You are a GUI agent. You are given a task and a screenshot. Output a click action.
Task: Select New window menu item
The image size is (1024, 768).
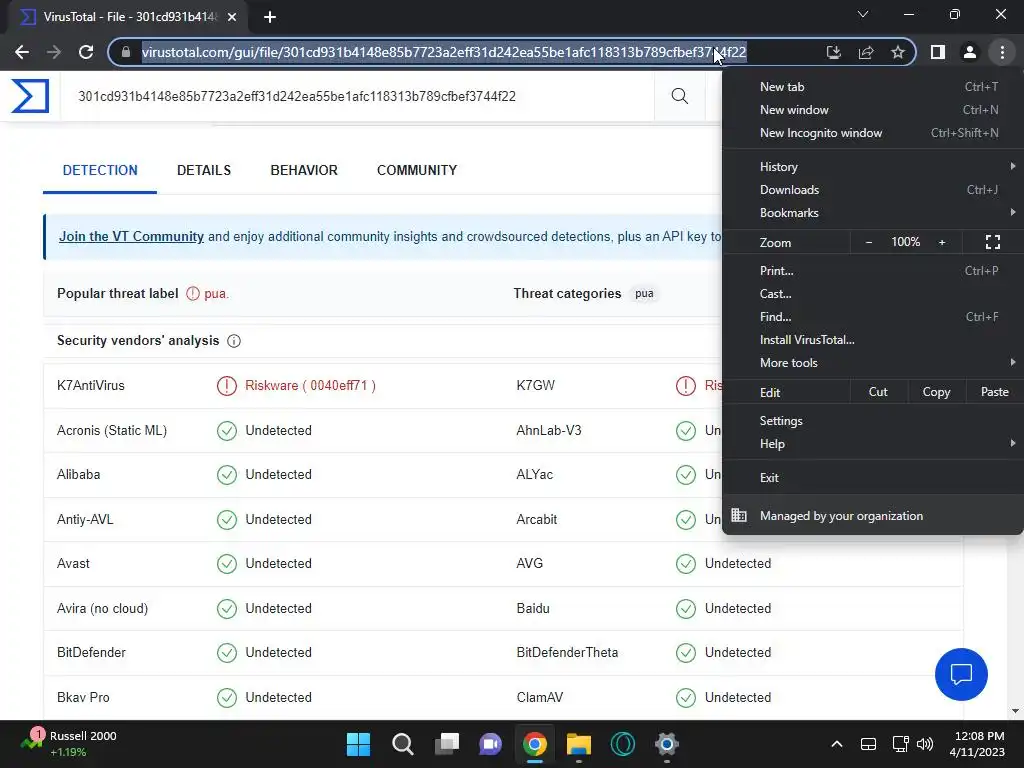tap(872, 110)
